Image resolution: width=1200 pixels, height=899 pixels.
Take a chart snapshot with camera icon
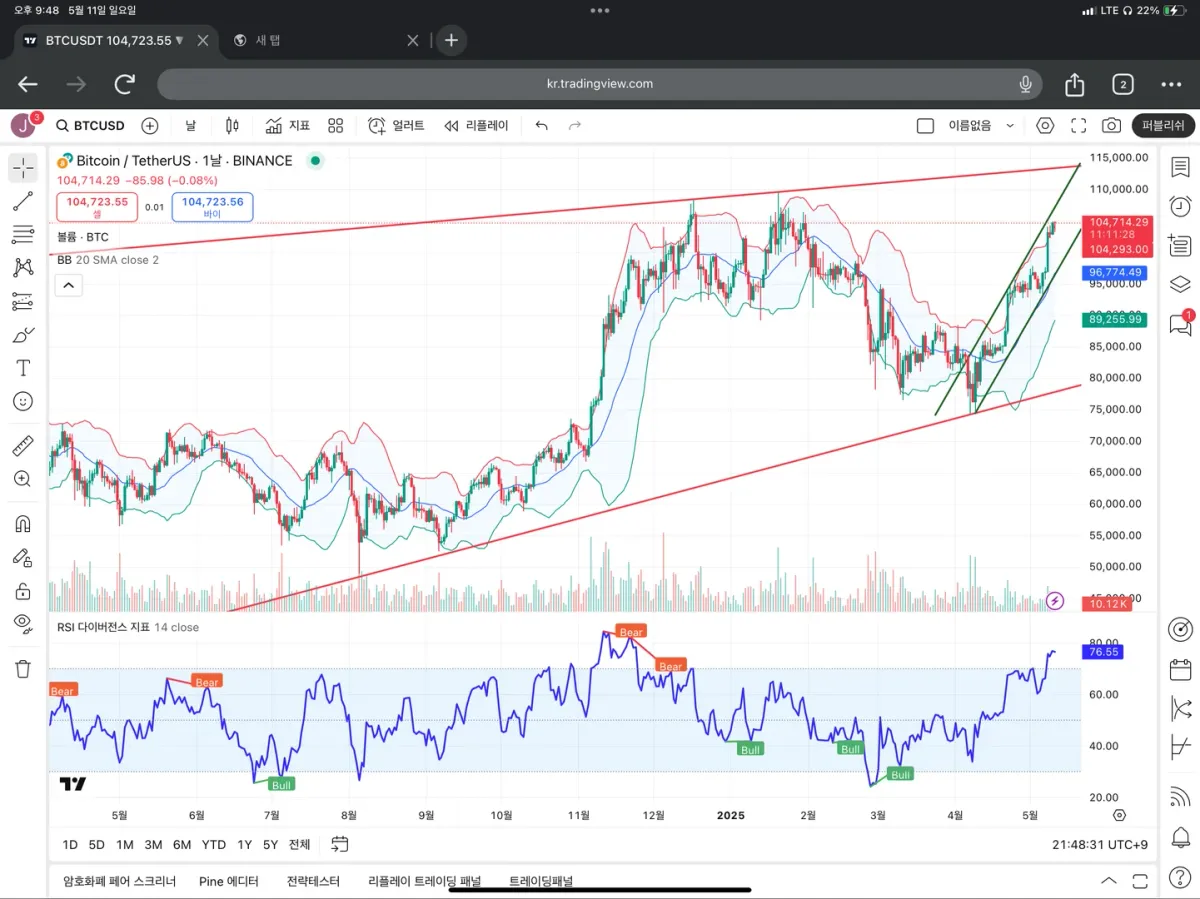point(1111,126)
